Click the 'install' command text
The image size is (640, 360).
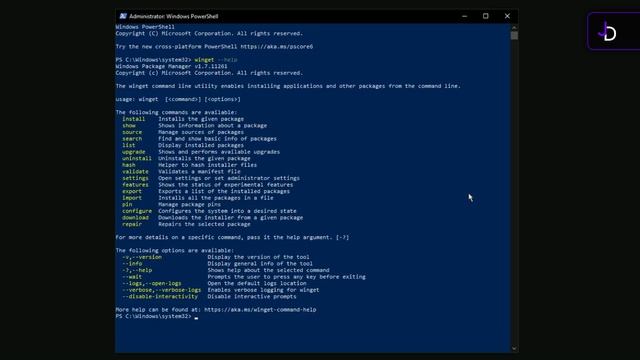pyautogui.click(x=133, y=119)
